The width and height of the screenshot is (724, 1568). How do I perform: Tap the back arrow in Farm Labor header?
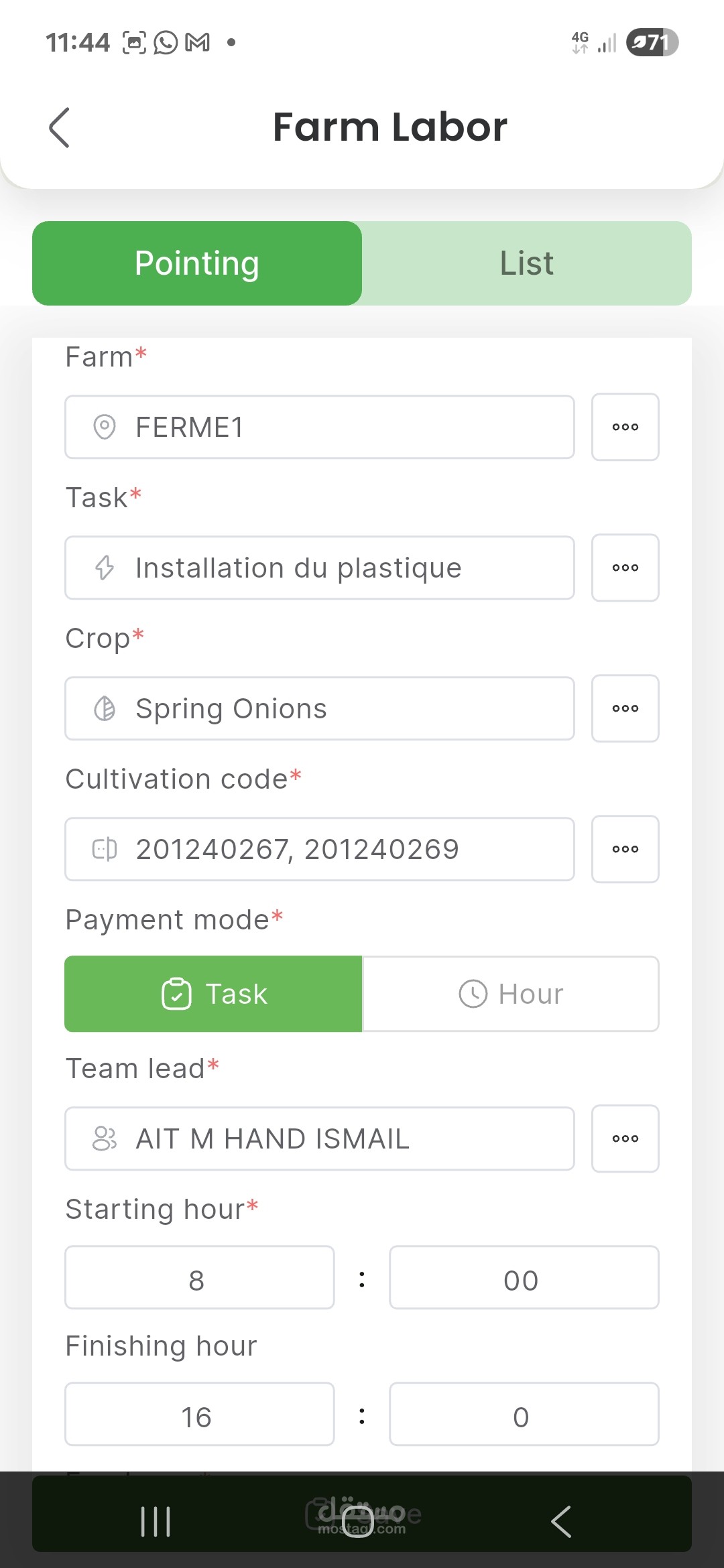(x=60, y=127)
